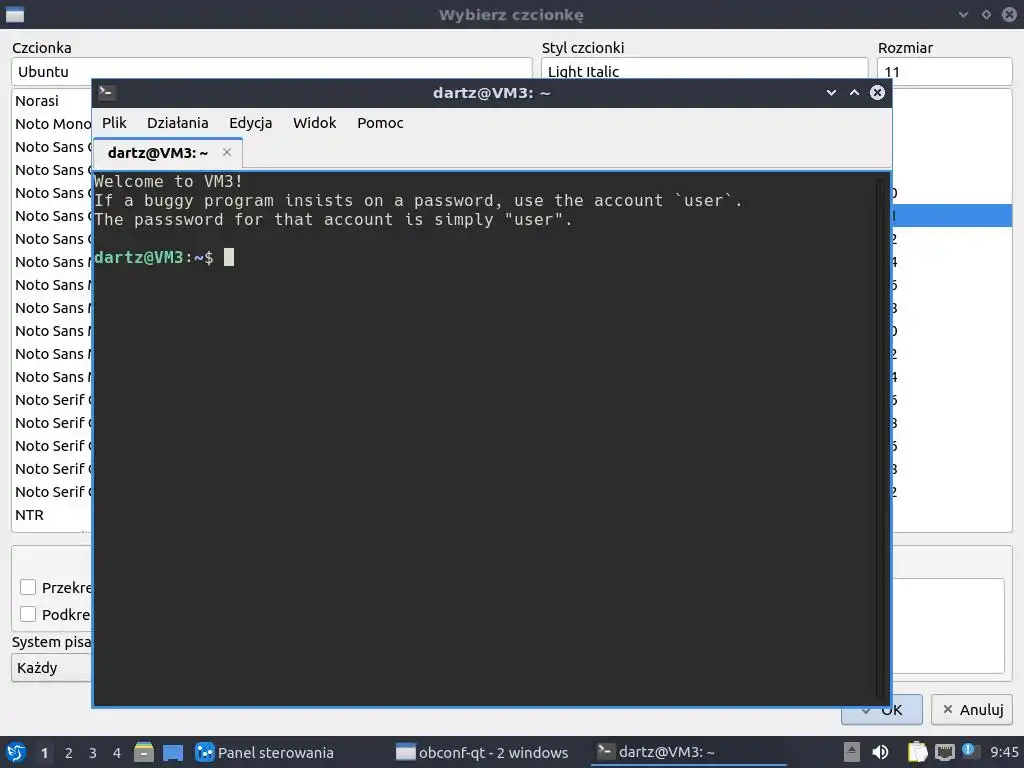This screenshot has height=768, width=1024.
Task: Open the clipboard manager tray icon
Action: [x=918, y=752]
